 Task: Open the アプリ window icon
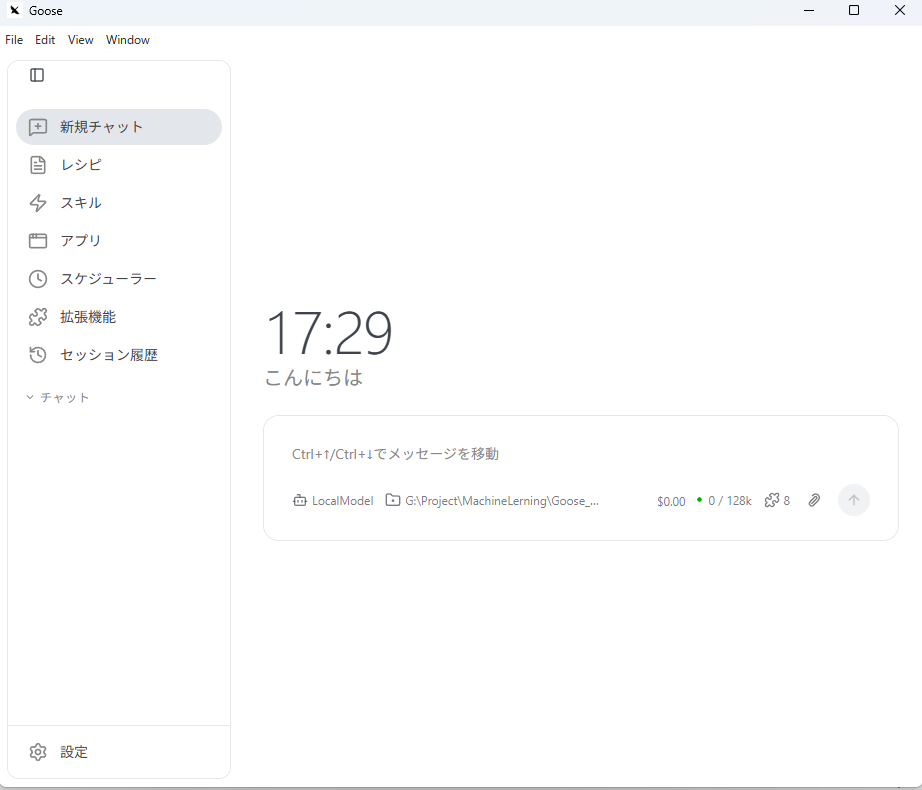38,241
